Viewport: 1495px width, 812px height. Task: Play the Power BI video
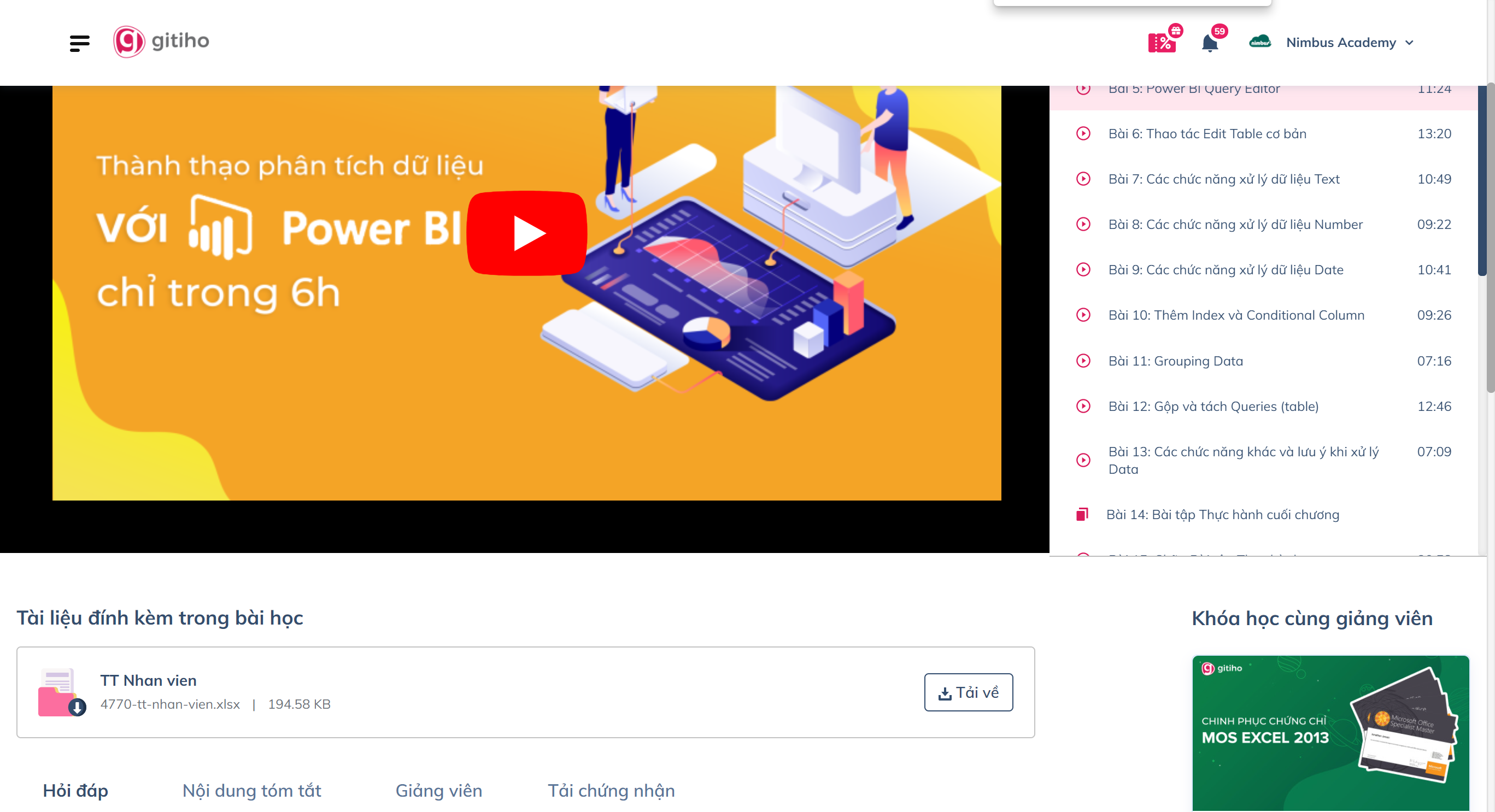[x=527, y=233]
